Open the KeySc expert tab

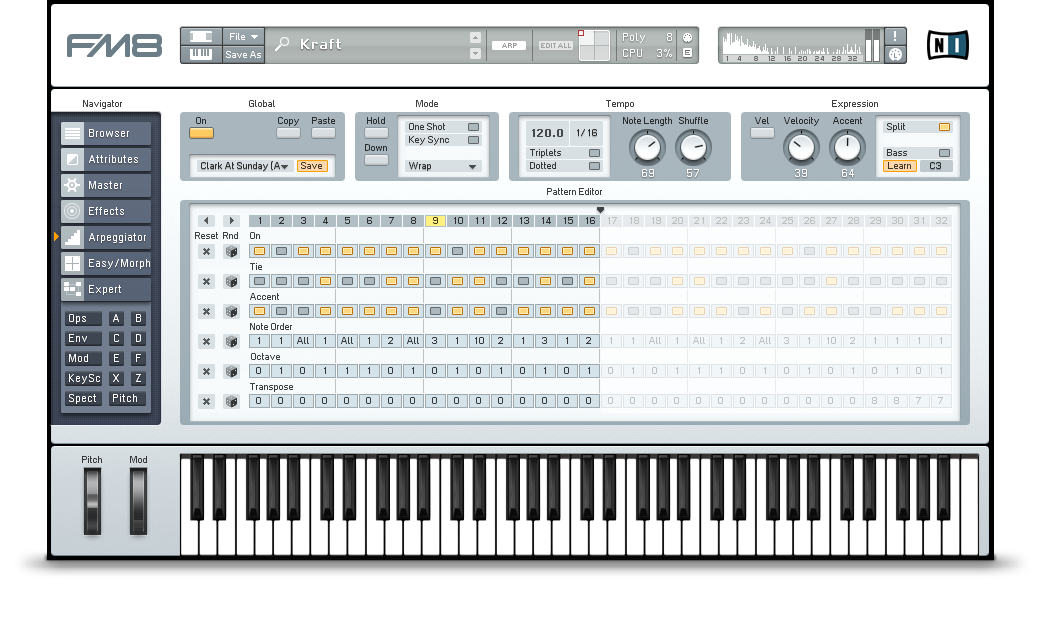84,379
